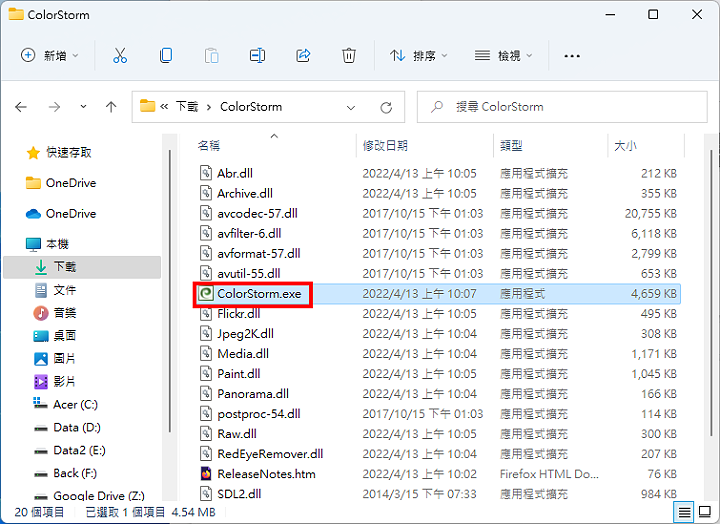Switch to large thumbnails view icon
Screen dimensions: 720x524
(x=705, y=512)
